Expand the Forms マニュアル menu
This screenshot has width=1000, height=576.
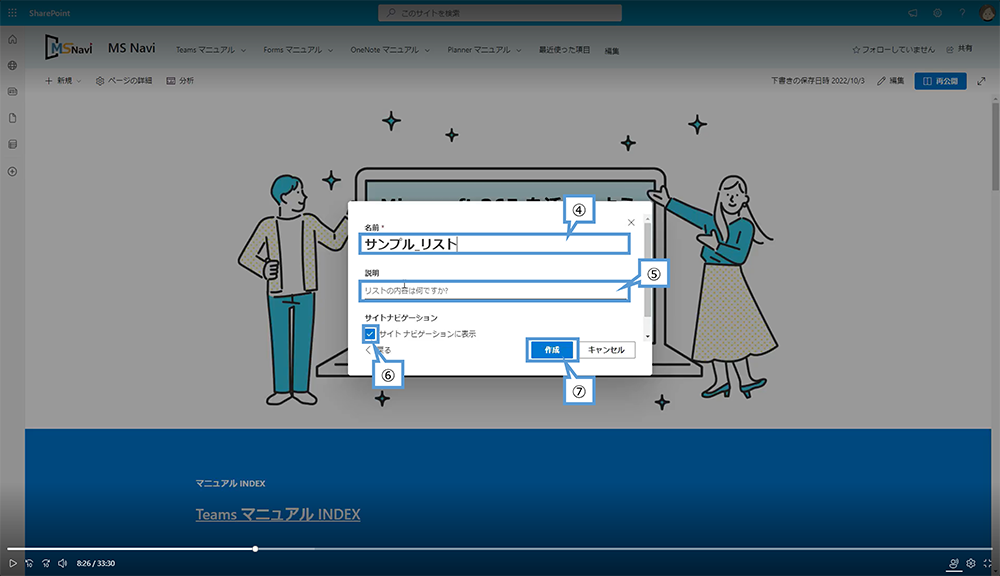298,50
